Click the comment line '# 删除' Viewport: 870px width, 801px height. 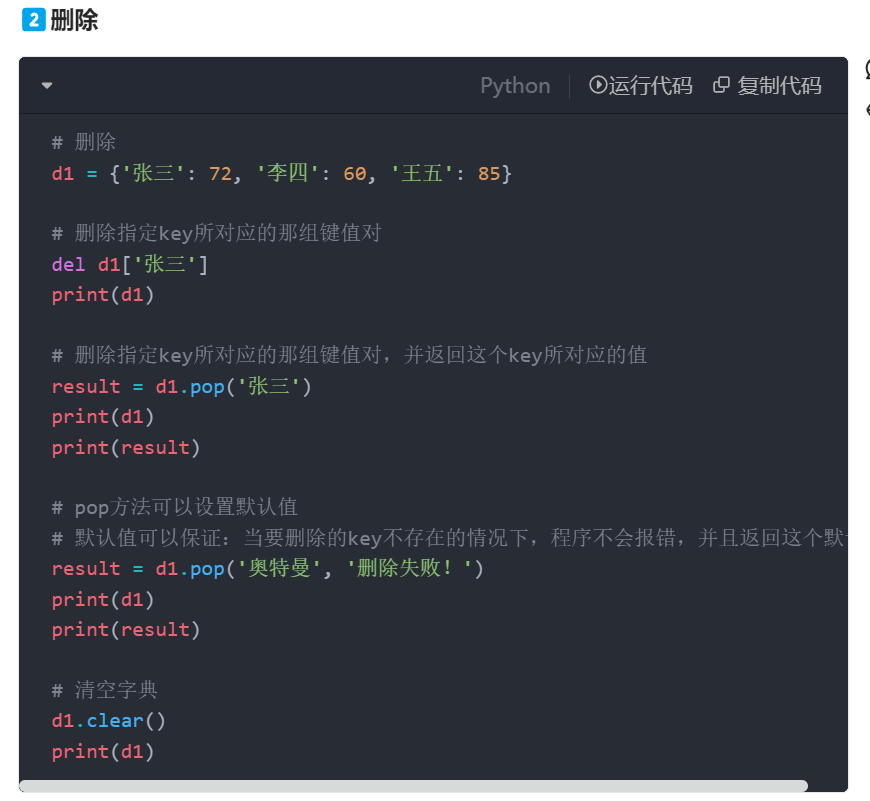[83, 142]
